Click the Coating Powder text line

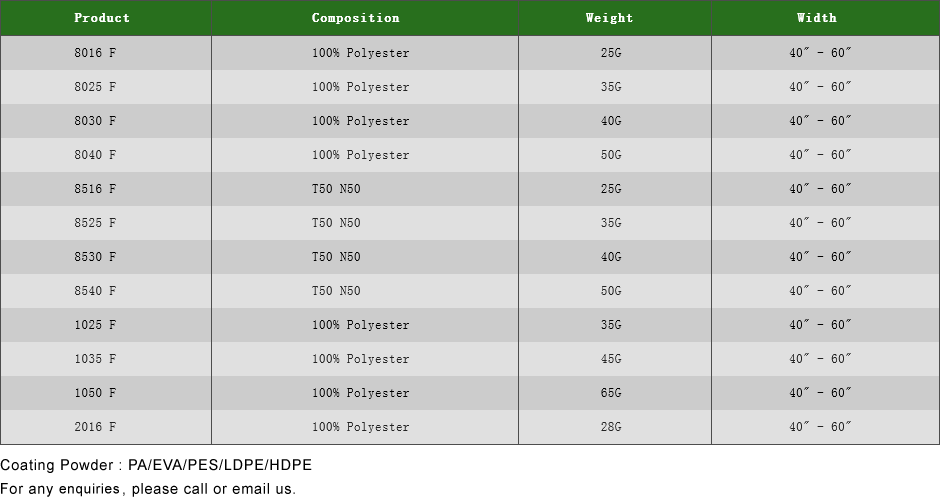[156, 465]
